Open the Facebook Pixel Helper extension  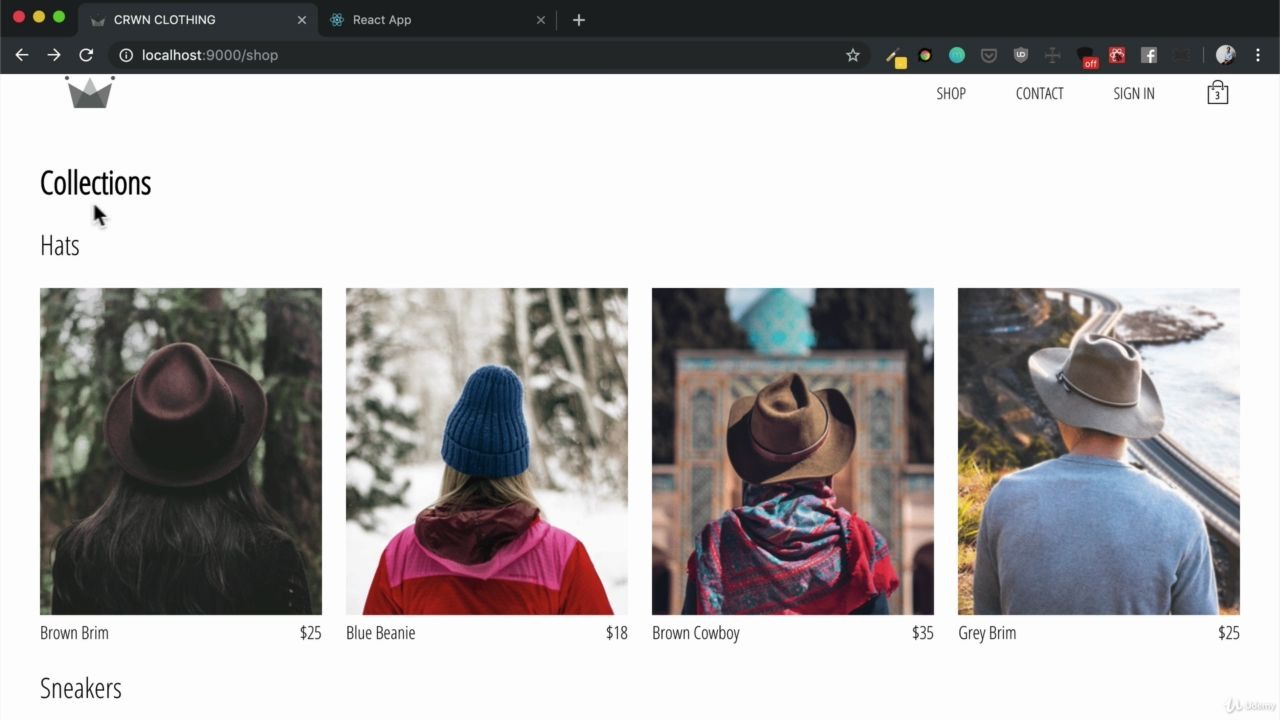[1148, 55]
